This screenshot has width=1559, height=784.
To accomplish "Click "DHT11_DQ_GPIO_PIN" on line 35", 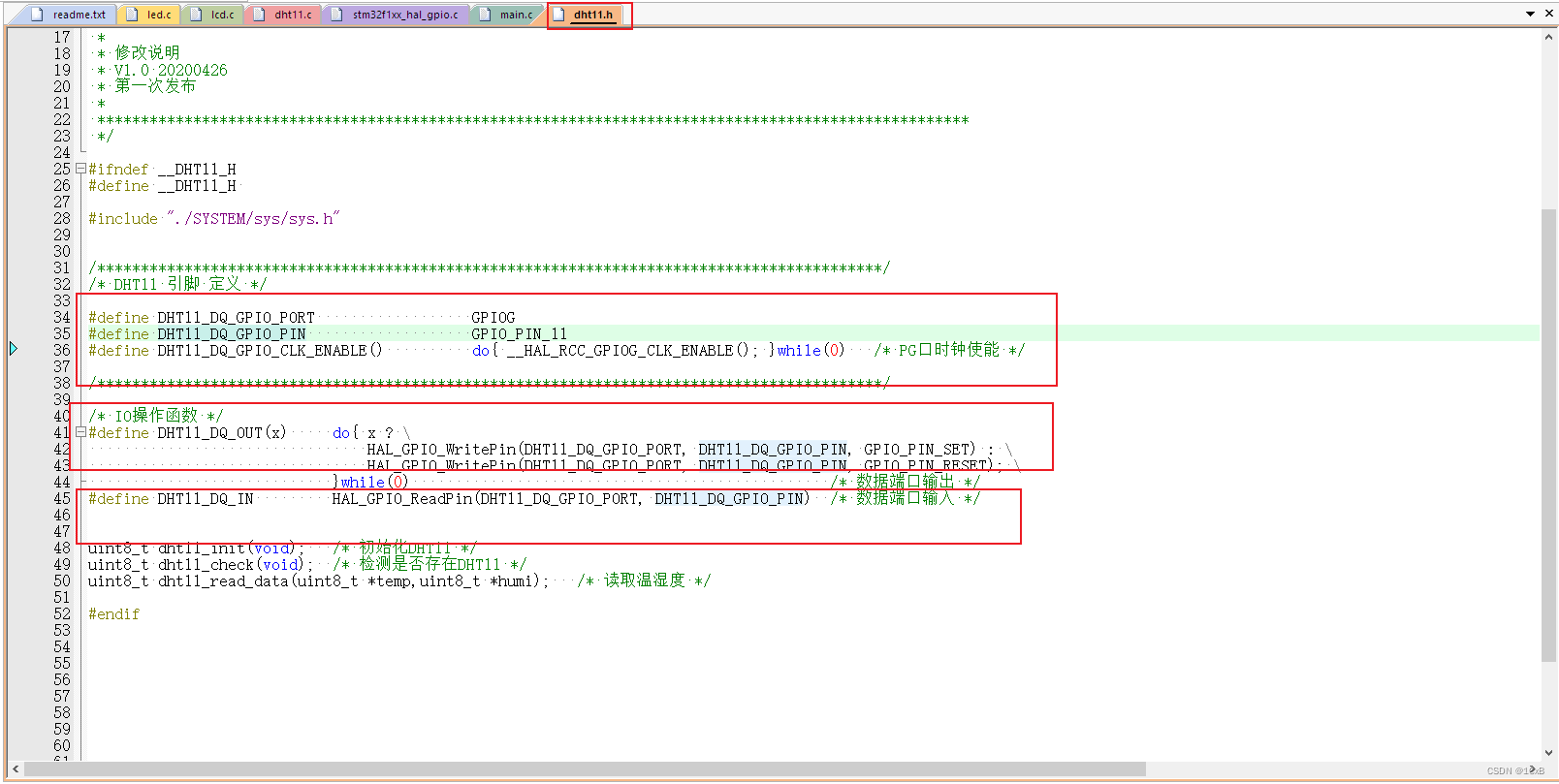I will [232, 334].
